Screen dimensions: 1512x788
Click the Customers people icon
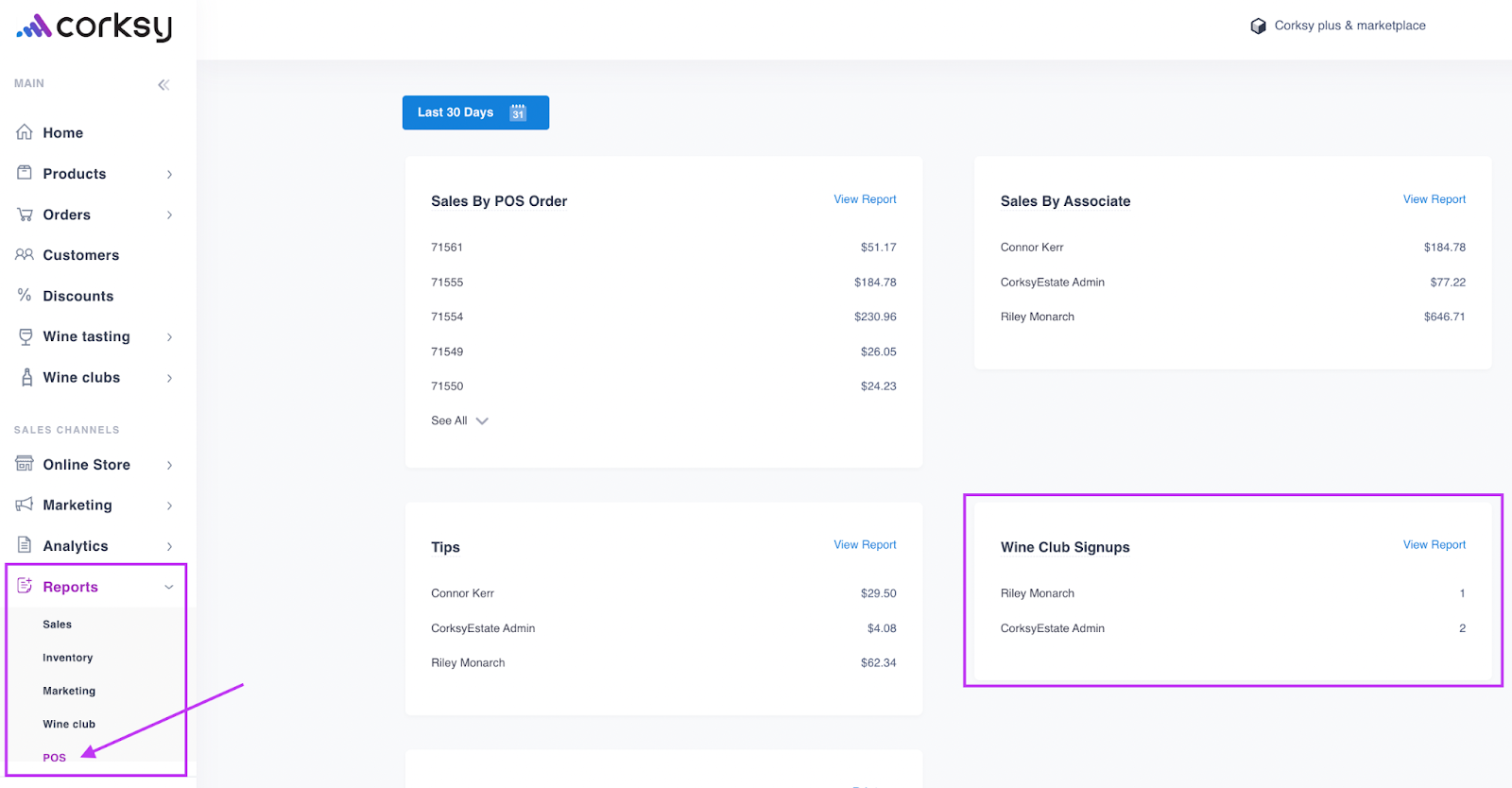[x=25, y=255]
